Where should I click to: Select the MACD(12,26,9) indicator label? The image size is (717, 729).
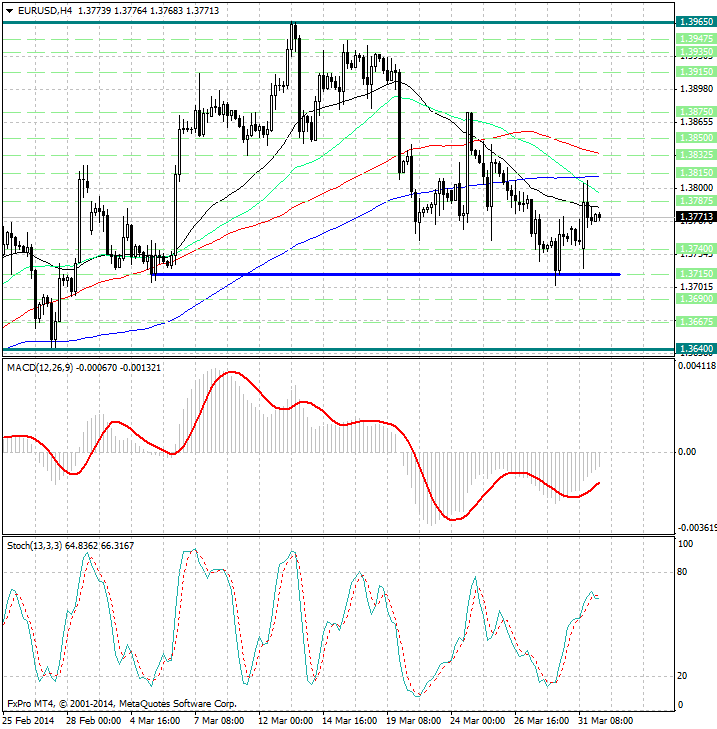point(40,368)
